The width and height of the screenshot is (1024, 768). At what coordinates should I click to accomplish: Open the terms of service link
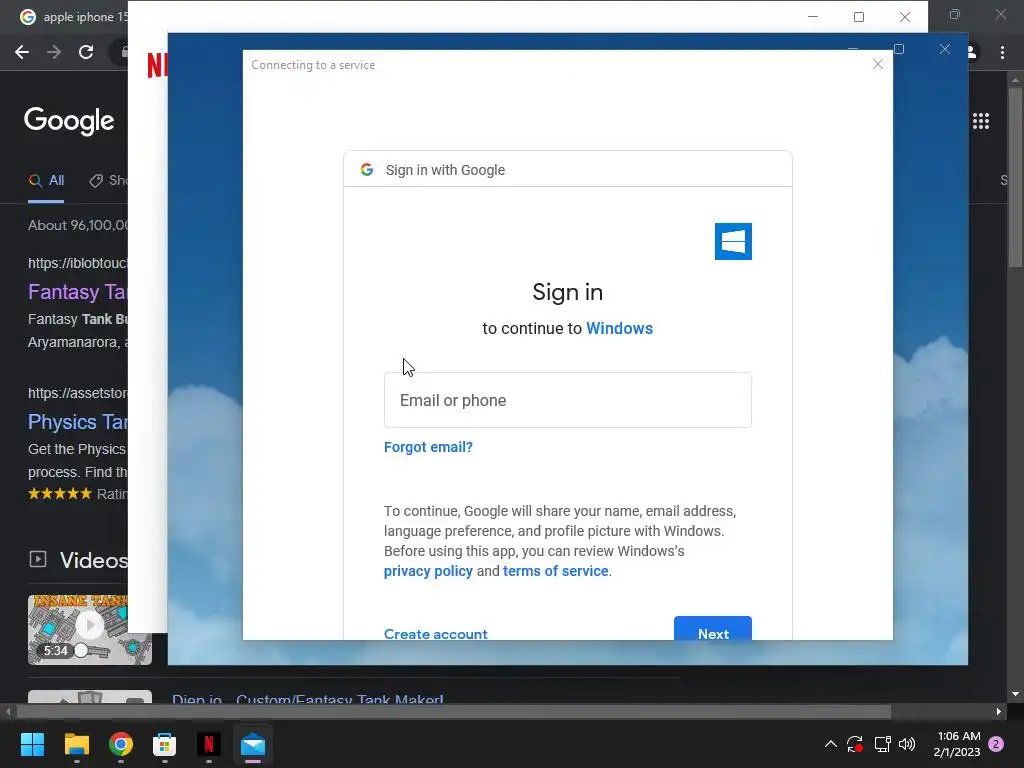point(555,571)
